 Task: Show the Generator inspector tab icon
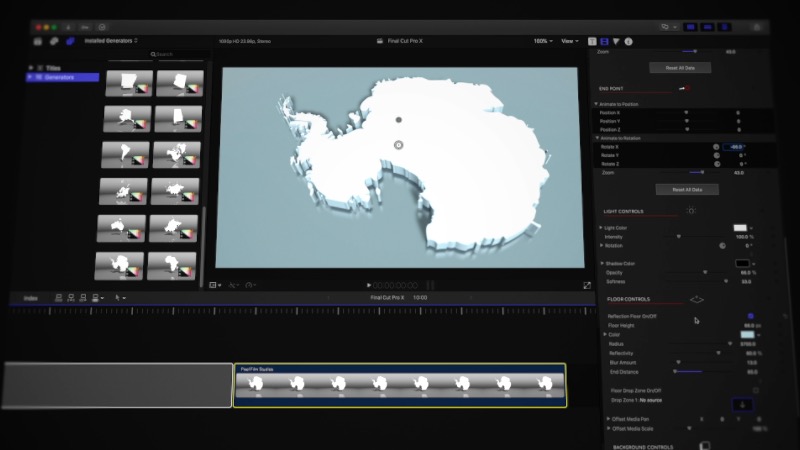(x=592, y=41)
